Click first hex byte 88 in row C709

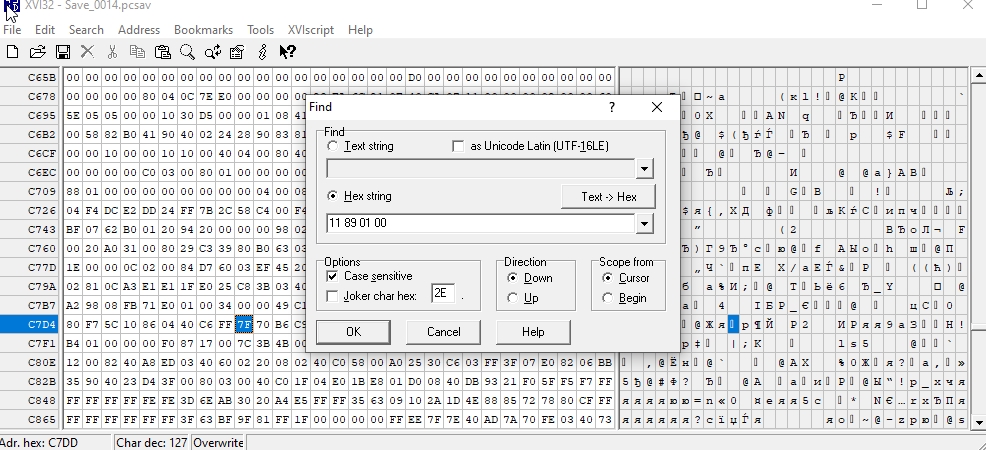[x=73, y=191]
